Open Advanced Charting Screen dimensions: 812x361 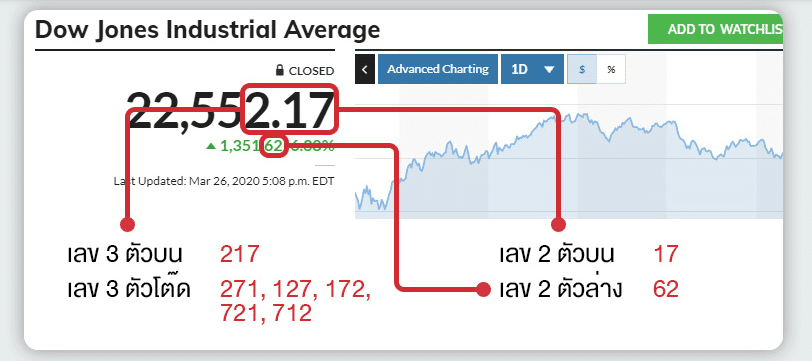(x=438, y=69)
